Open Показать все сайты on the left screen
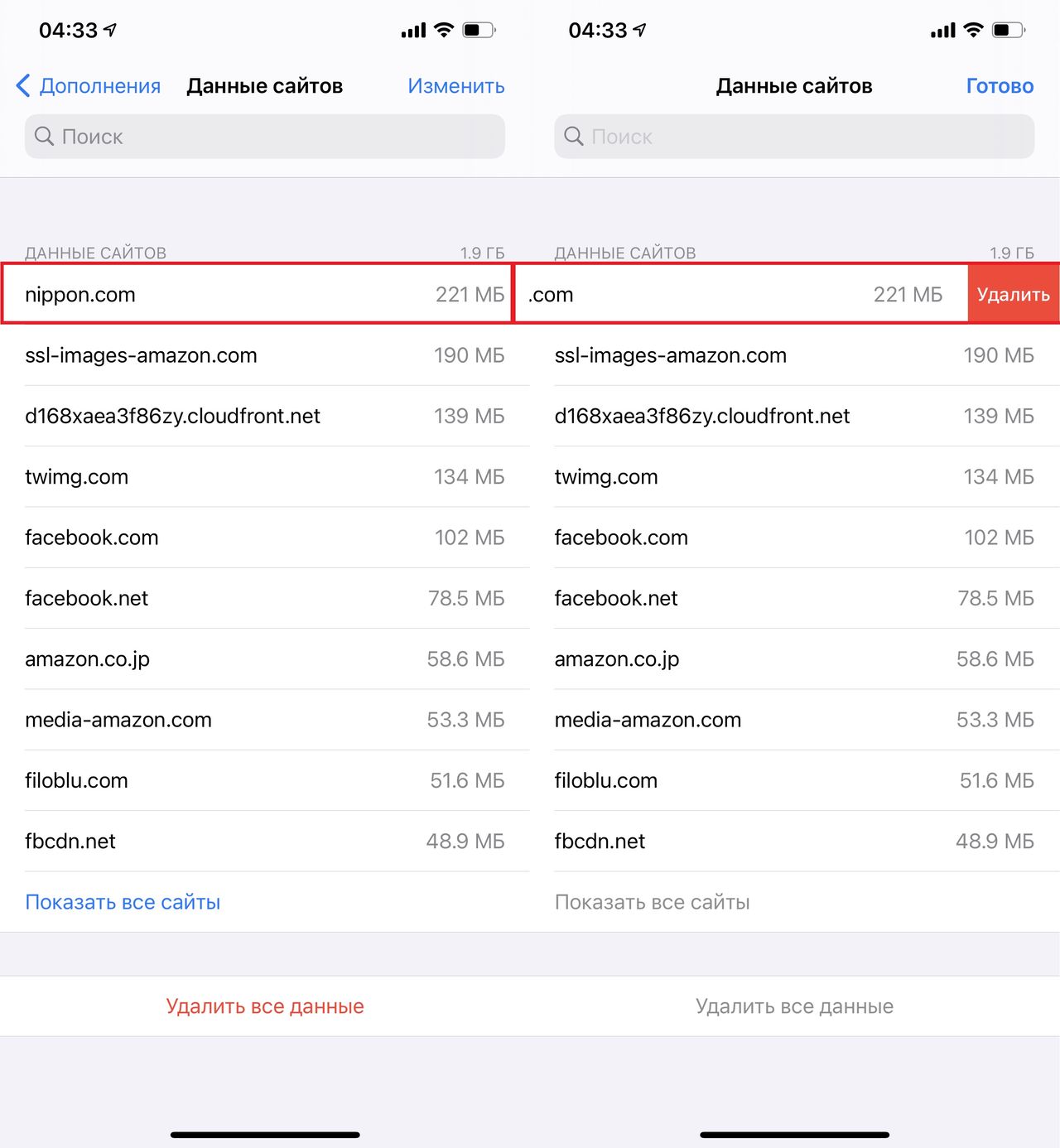Screen dimensions: 1060x1148 123,902
